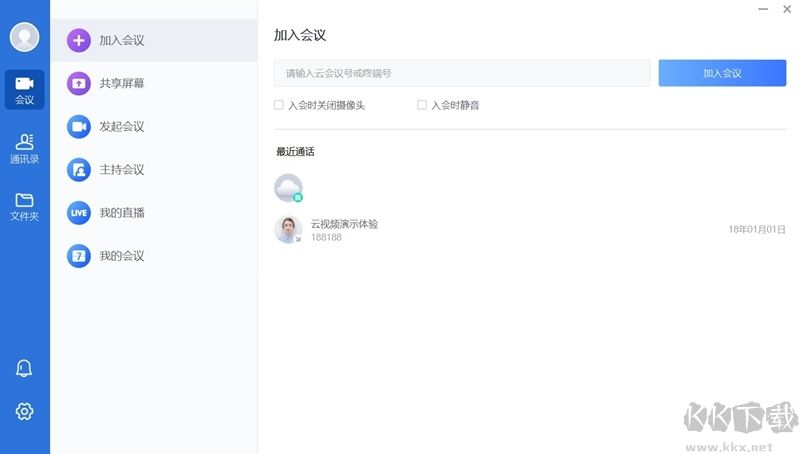800x454 pixels.
Task: Close the application window
Action: coord(787,9)
